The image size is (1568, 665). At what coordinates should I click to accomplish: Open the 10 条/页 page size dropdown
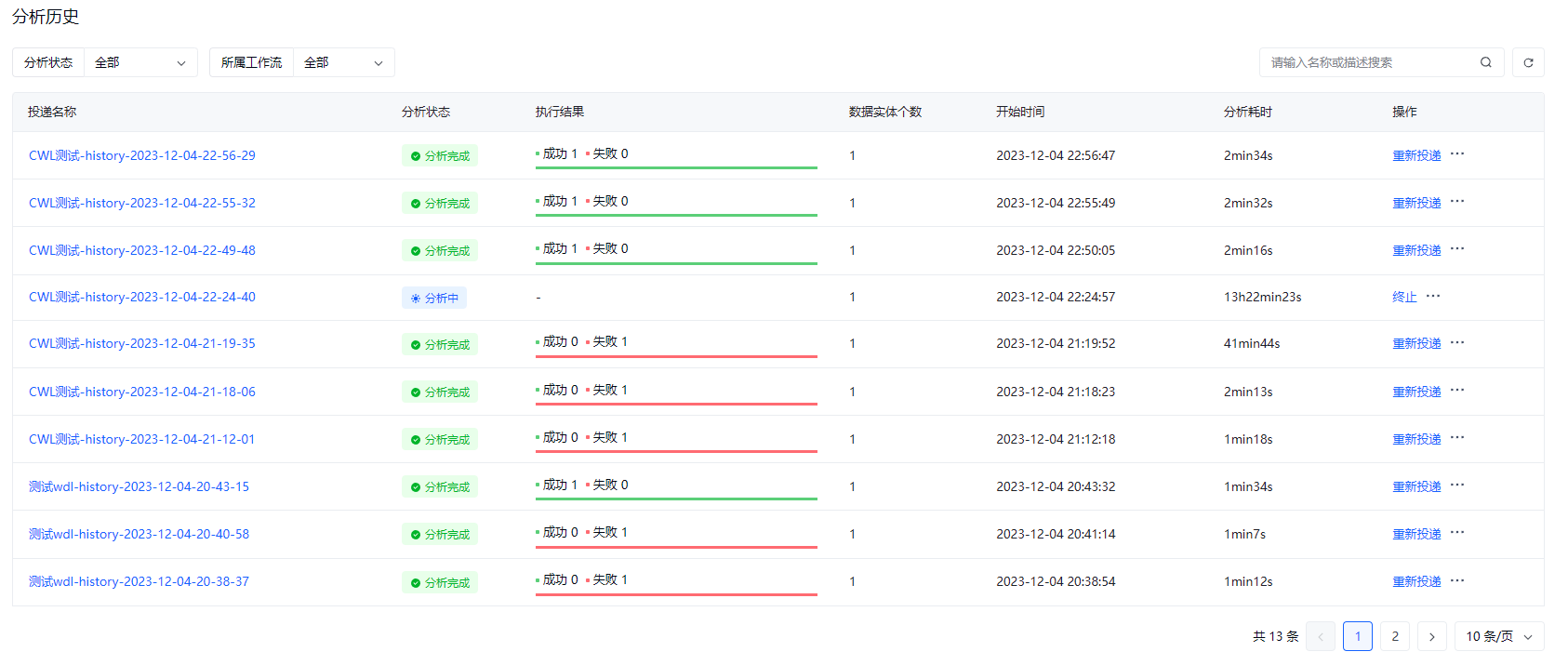click(x=1499, y=636)
